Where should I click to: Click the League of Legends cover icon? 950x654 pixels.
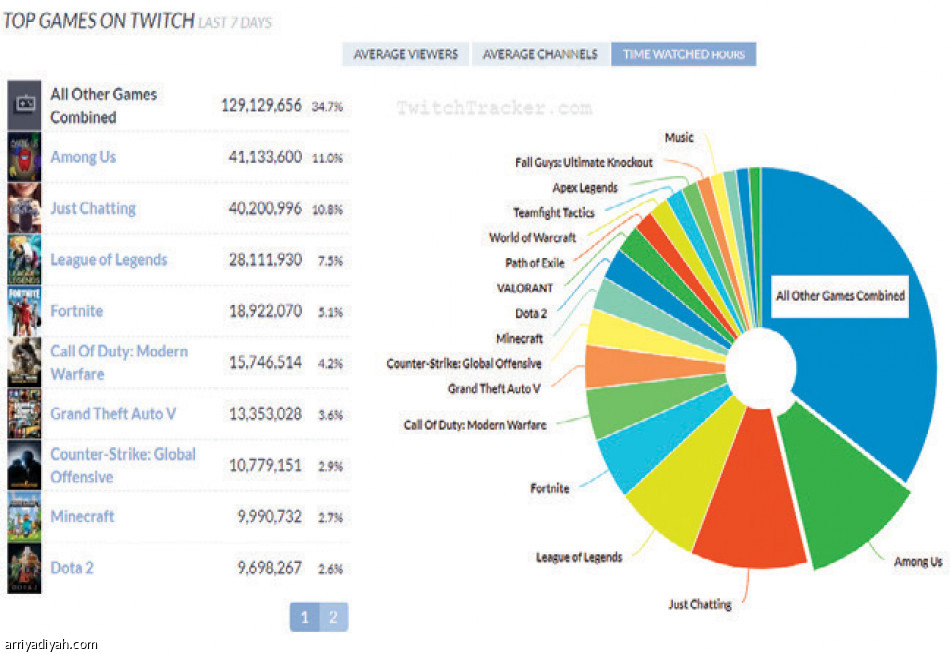[24, 260]
